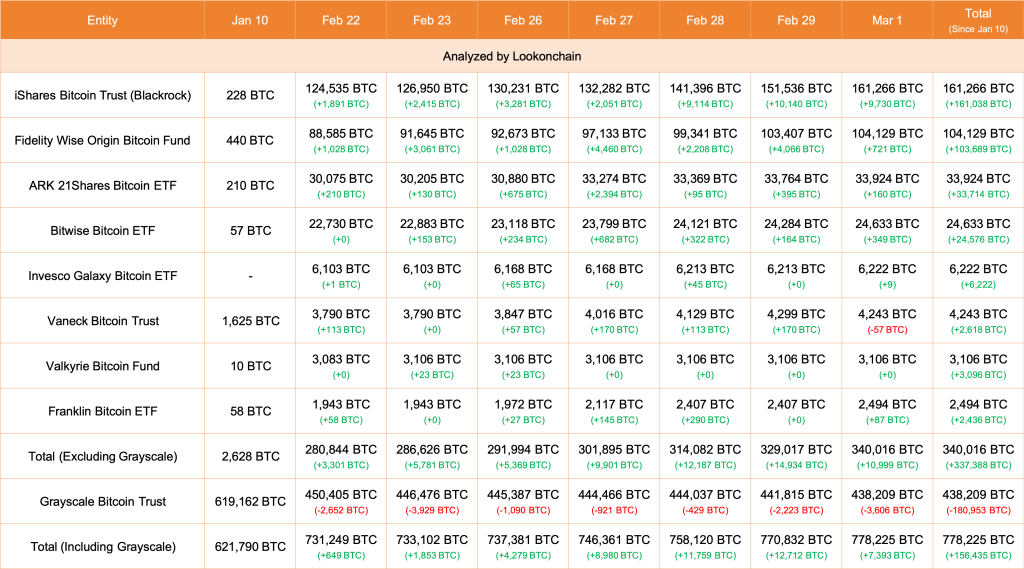Viewport: 1024px width, 569px height.
Task: Select the 619,162 BTC Grayscale Jan 10 cell
Action: click(250, 502)
